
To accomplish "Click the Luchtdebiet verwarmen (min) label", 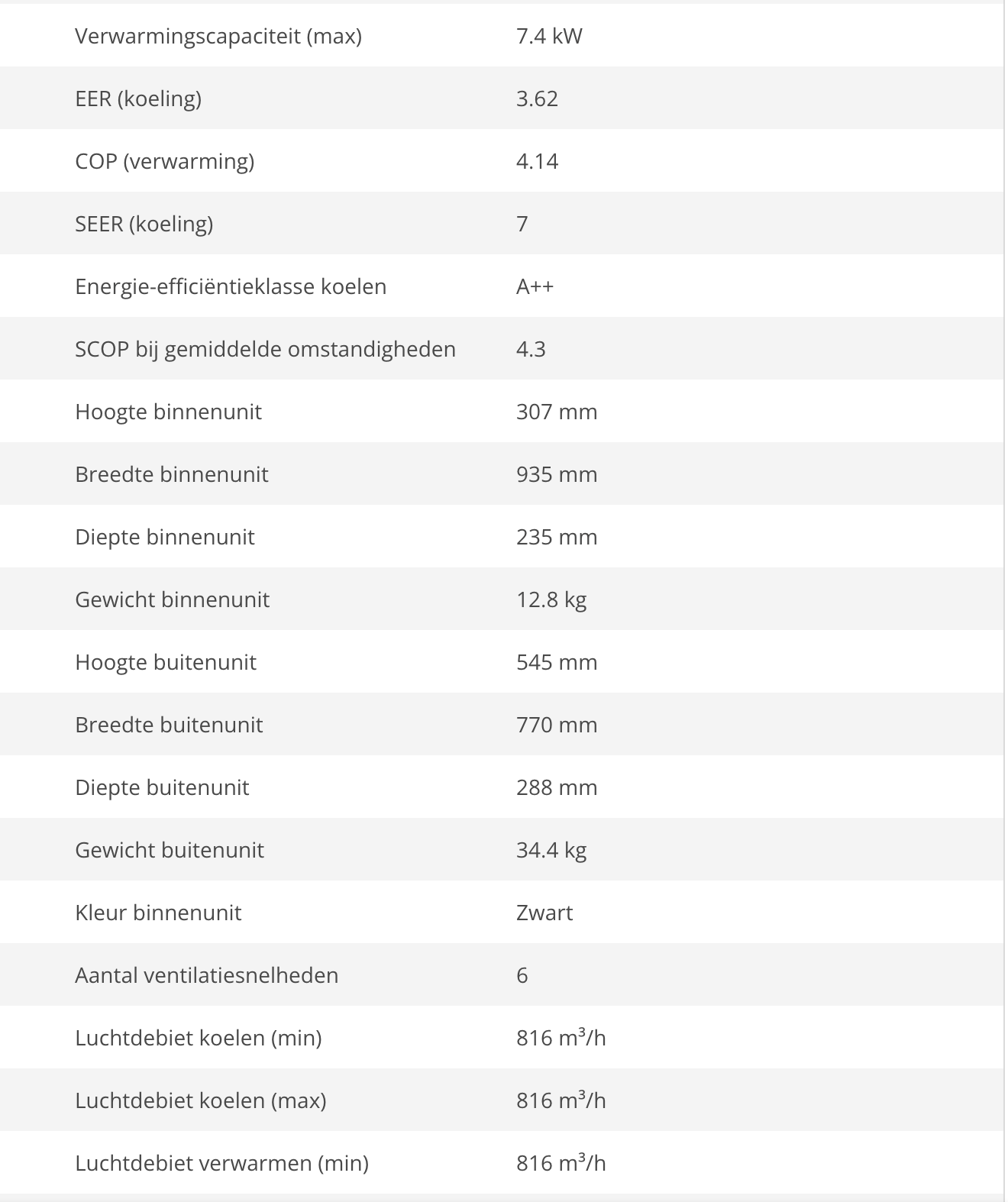I will click(221, 1163).
